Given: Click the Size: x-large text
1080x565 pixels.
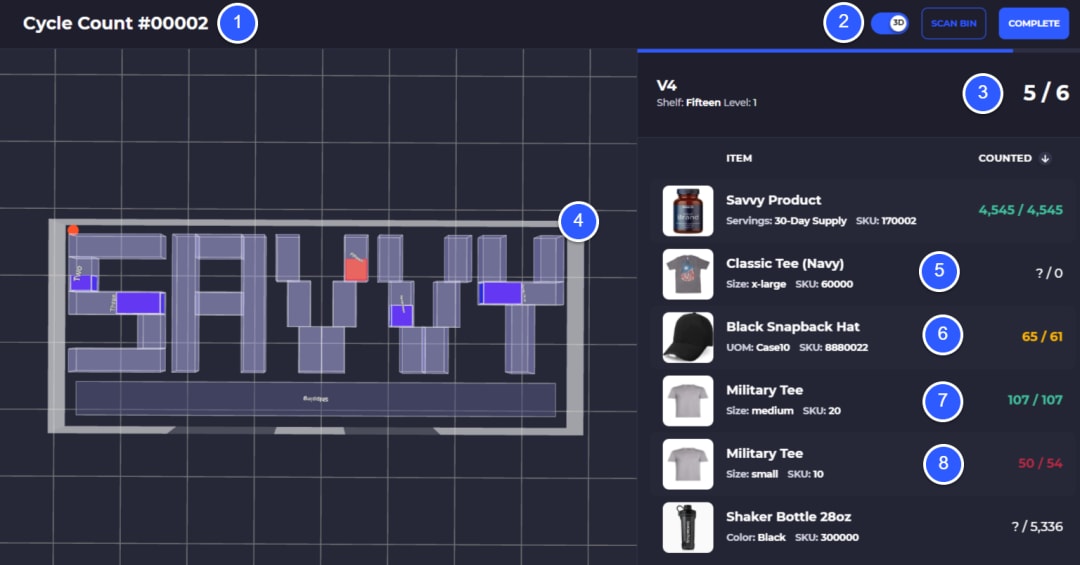Looking at the screenshot, I should pos(756,285).
